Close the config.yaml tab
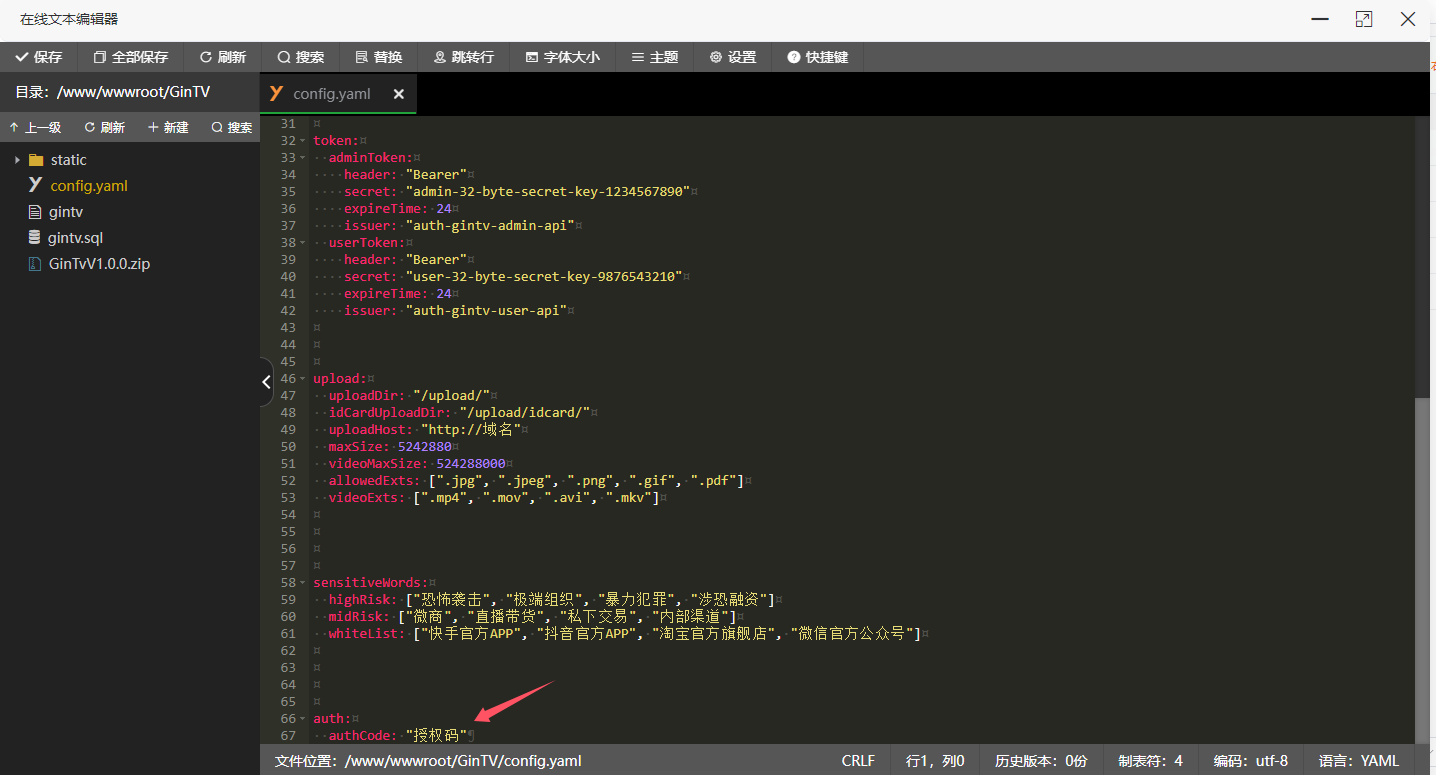Viewport: 1436px width, 775px height. coord(398,94)
